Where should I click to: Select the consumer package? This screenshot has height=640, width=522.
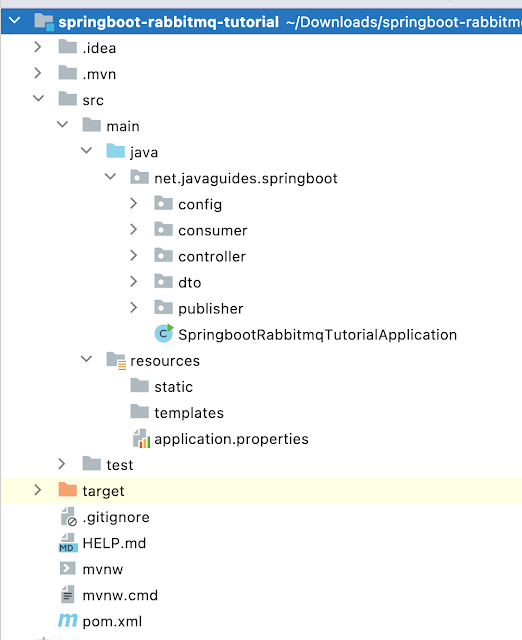[x=213, y=231]
